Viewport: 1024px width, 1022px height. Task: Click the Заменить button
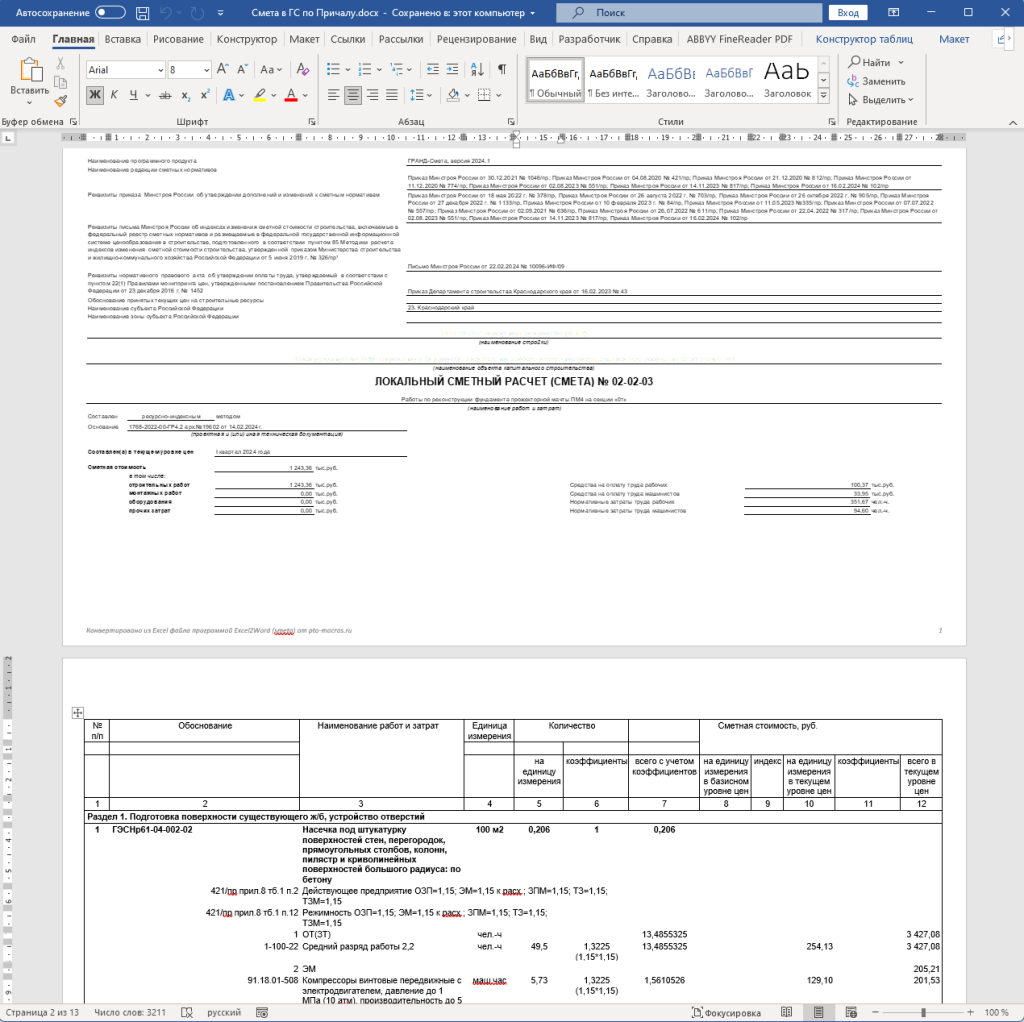pos(876,82)
